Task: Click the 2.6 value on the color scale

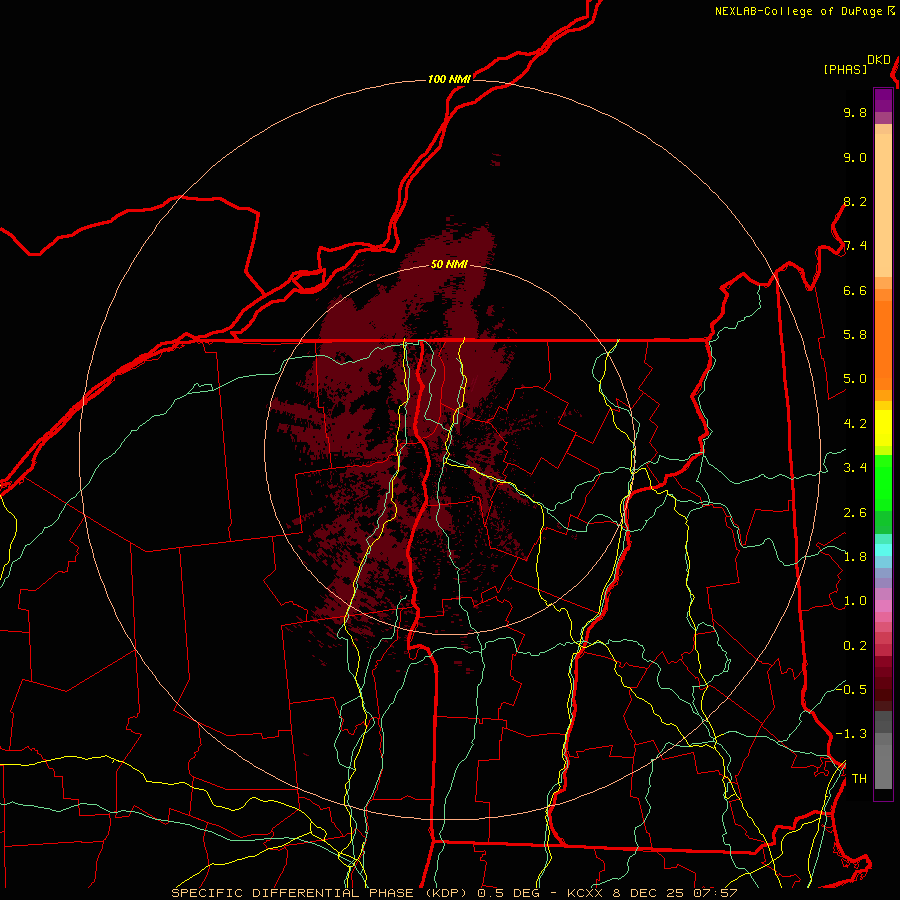Action: [x=855, y=513]
